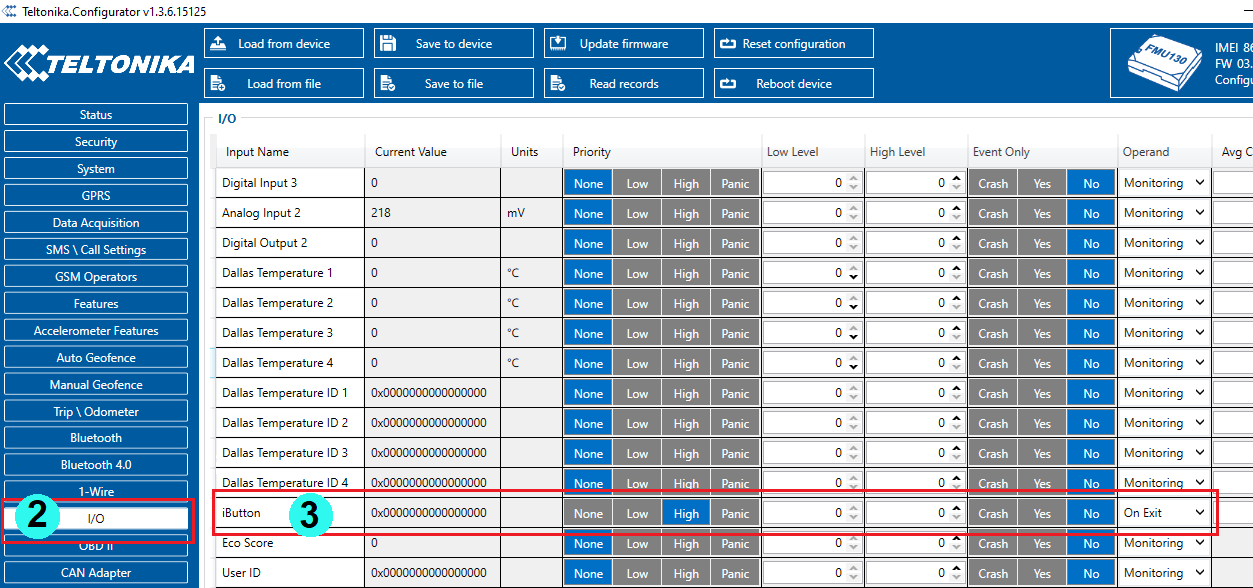The image size is (1253, 588).
Task: Set iButton priority to Low
Action: click(637, 513)
